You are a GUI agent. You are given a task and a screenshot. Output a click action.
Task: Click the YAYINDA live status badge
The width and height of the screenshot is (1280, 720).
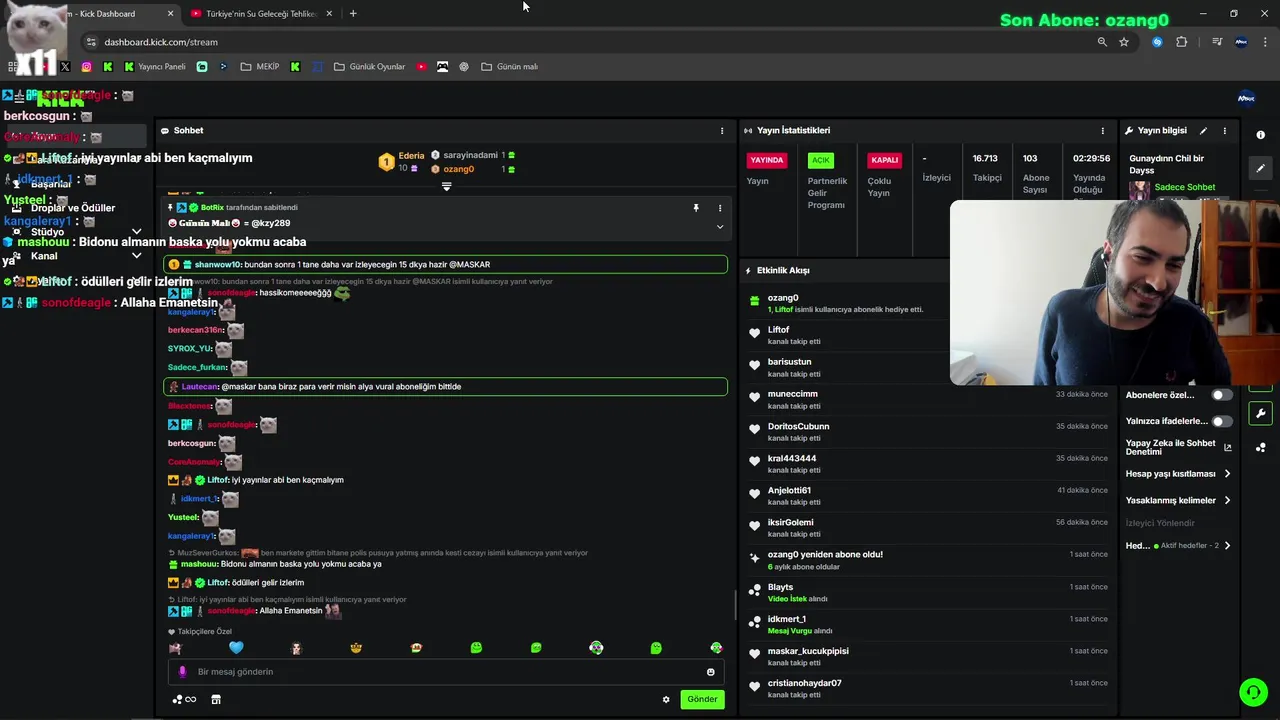point(767,160)
